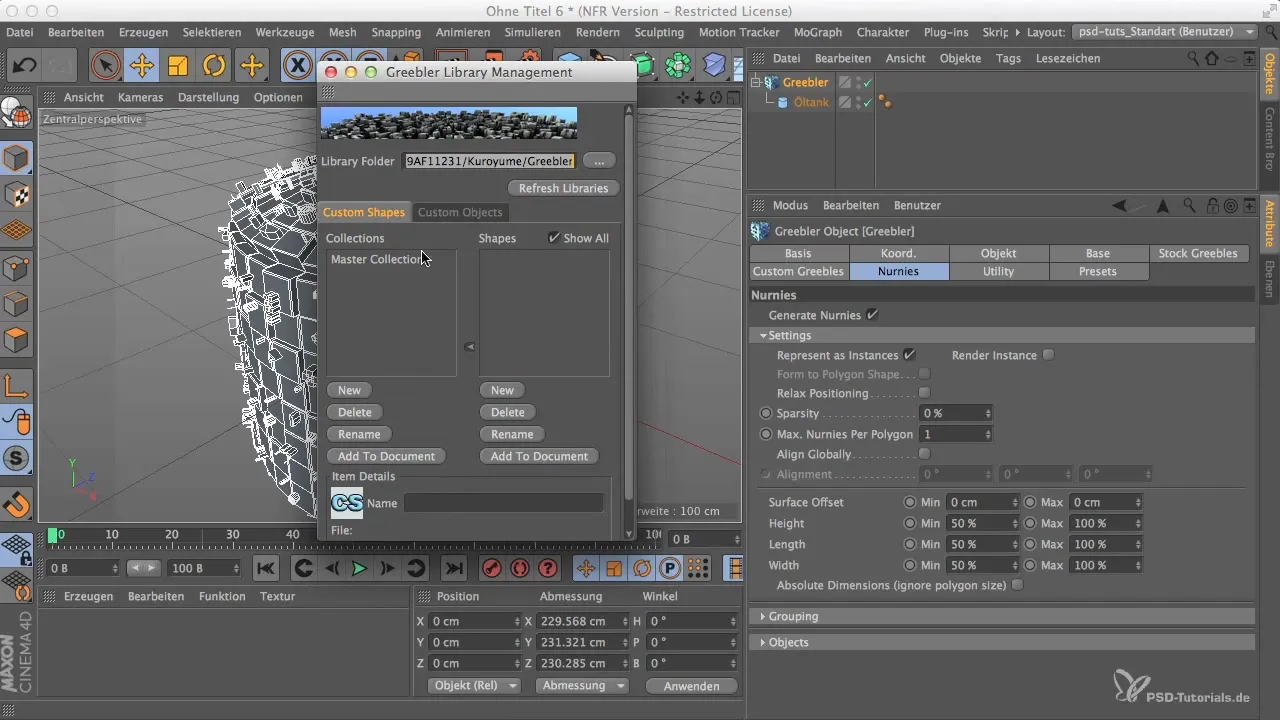The height and width of the screenshot is (720, 1280).
Task: Click Add To Document under Collections
Action: [x=386, y=456]
